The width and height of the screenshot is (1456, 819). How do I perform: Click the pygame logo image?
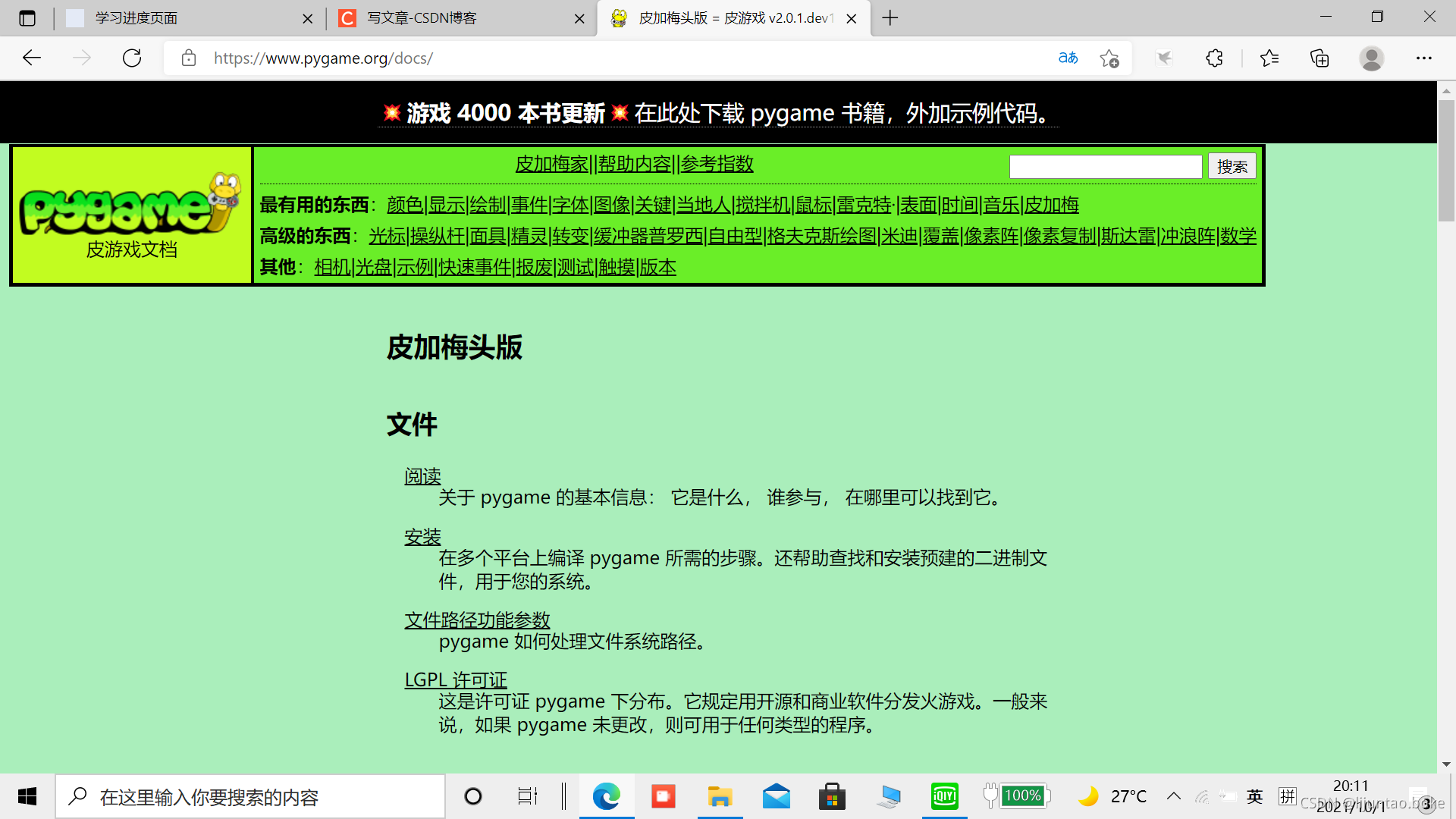(x=130, y=203)
